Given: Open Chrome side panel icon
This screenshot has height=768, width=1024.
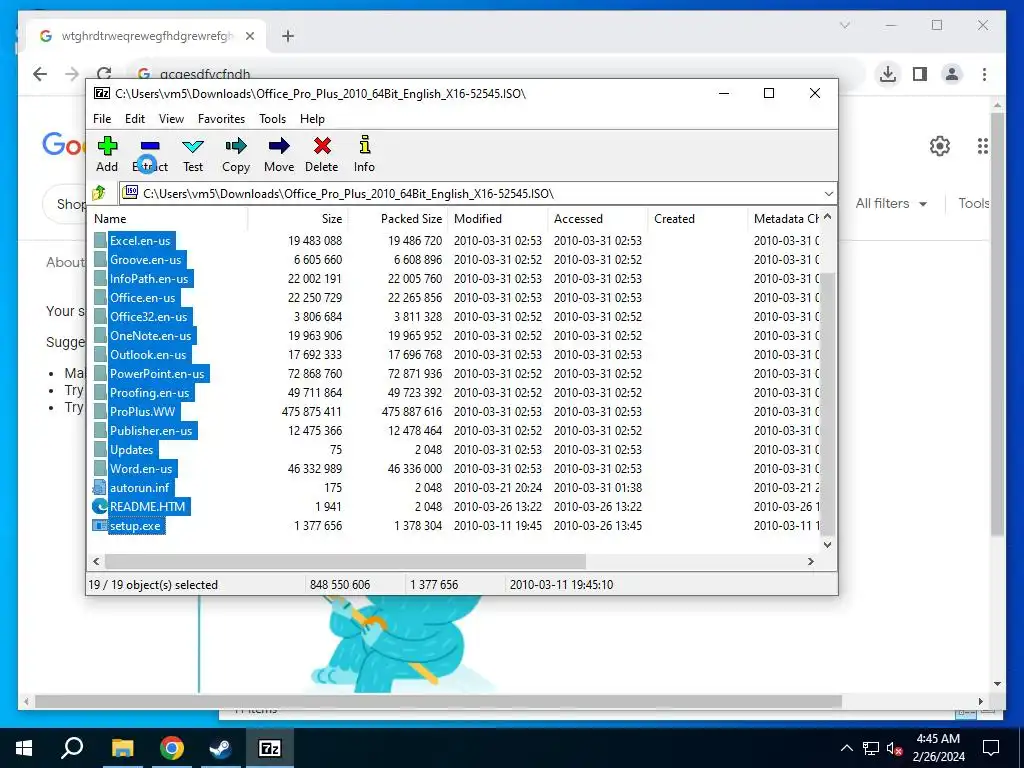Looking at the screenshot, I should [920, 74].
